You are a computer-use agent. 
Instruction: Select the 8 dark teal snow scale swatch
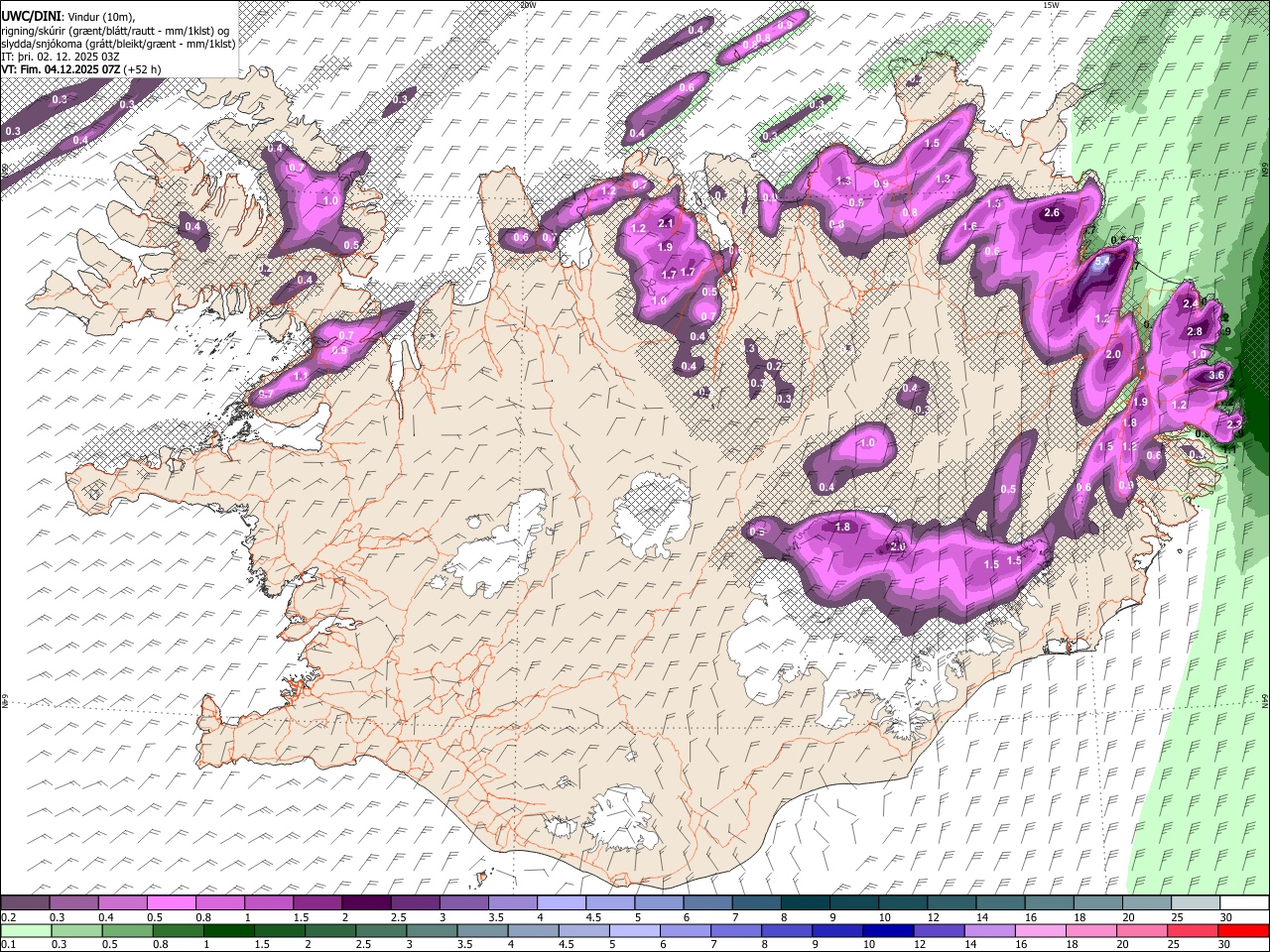[x=804, y=903]
